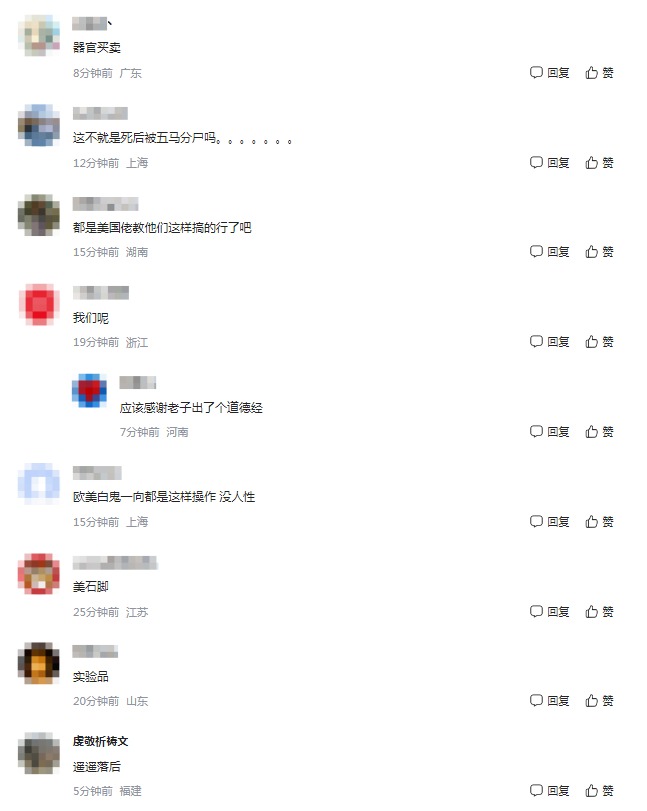647x811 pixels.
Task: Like the 实验品 comment from 山东
Action: click(x=599, y=700)
